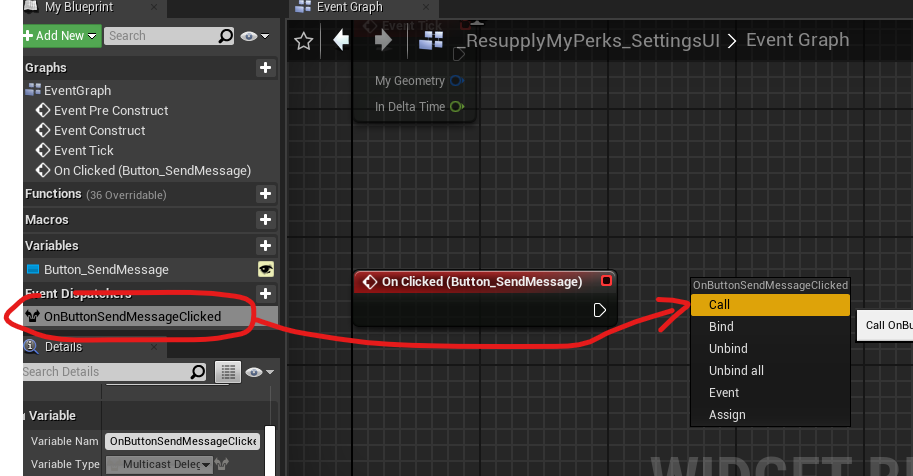Navigate forward with right arrow button
913x476 pixels.
pyautogui.click(x=383, y=40)
